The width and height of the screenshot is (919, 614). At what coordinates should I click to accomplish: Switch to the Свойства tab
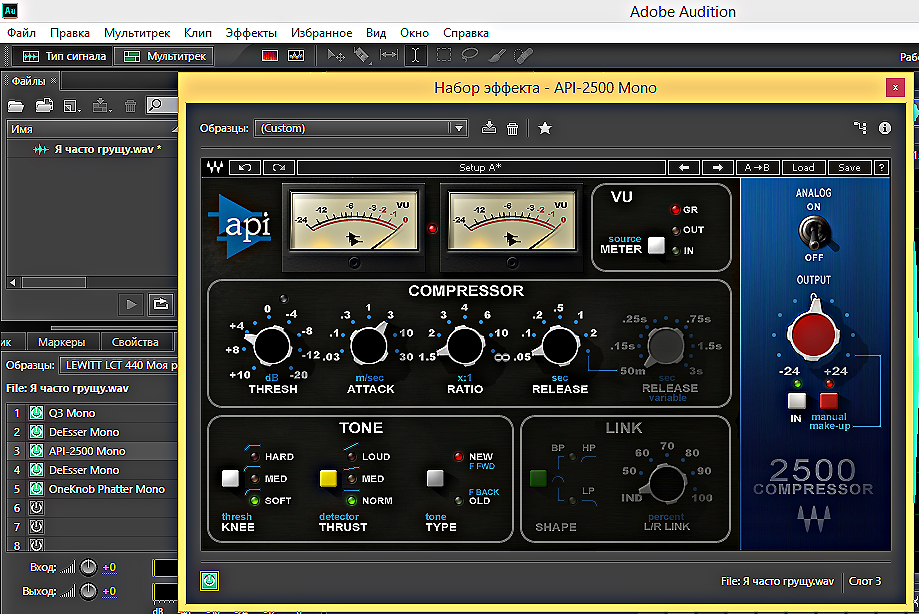tap(135, 342)
